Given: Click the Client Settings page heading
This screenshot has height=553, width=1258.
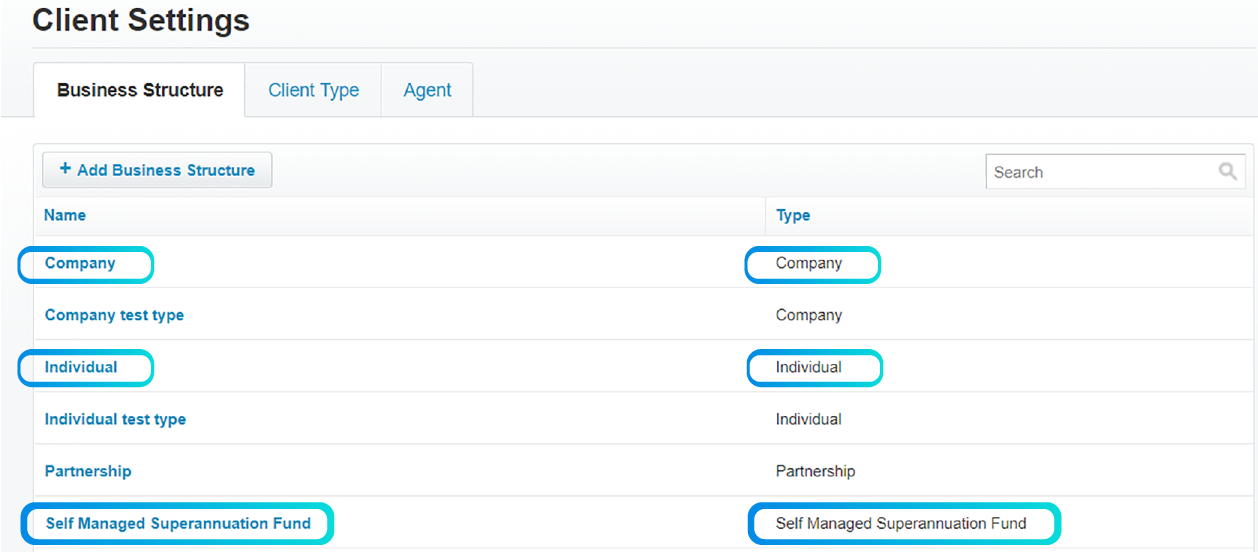Looking at the screenshot, I should point(141,20).
